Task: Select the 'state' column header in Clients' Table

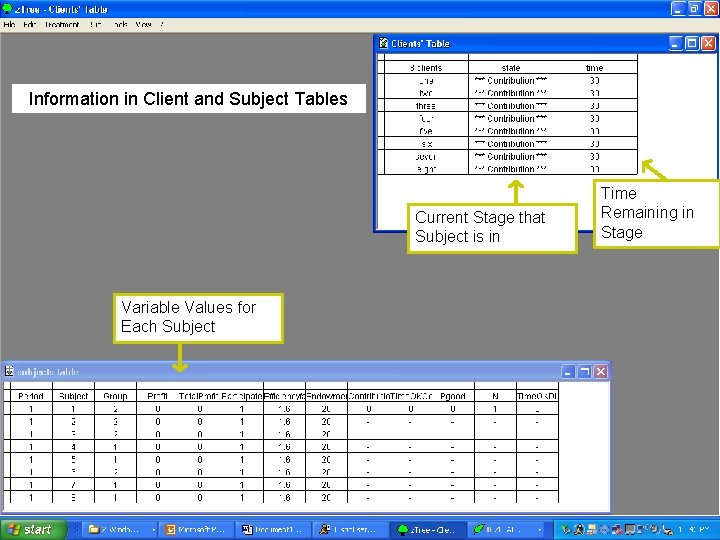Action: point(511,68)
